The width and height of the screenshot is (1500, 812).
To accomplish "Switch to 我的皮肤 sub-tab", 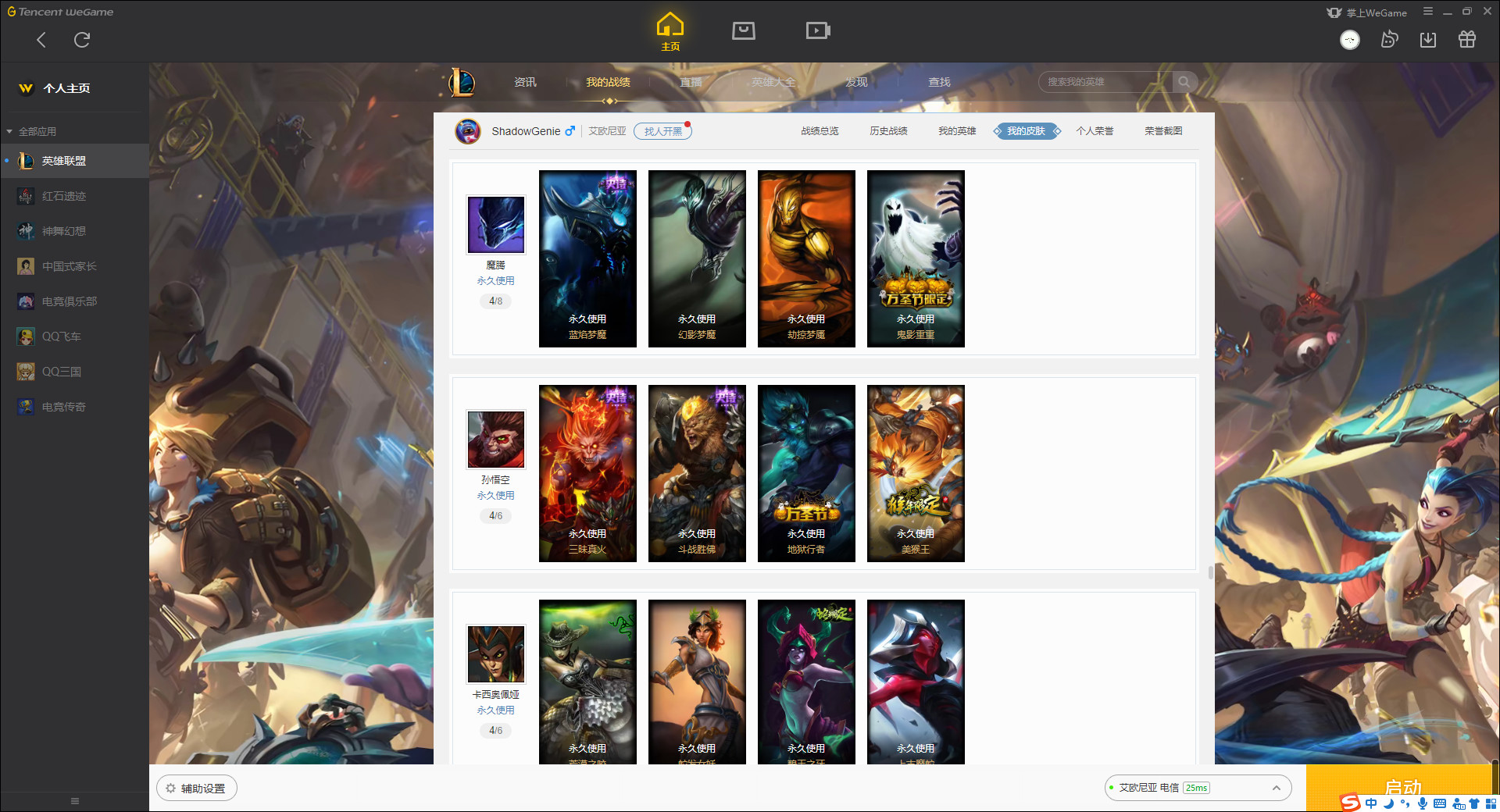I will (1026, 131).
